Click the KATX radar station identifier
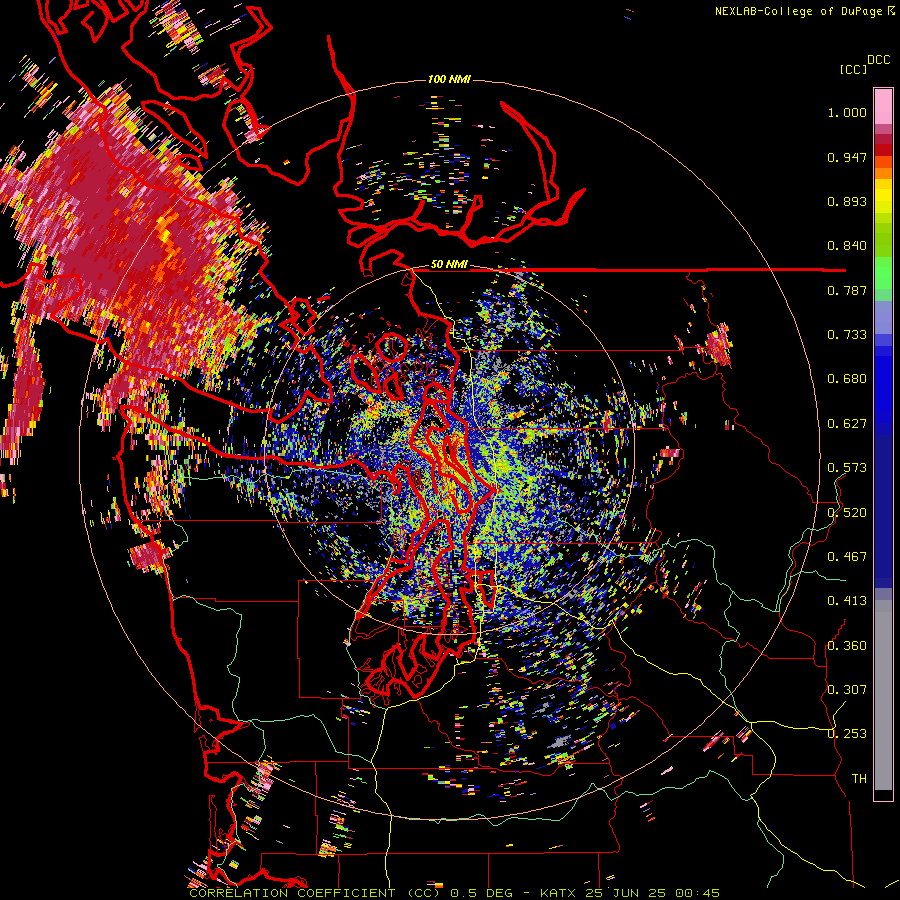 (558, 893)
